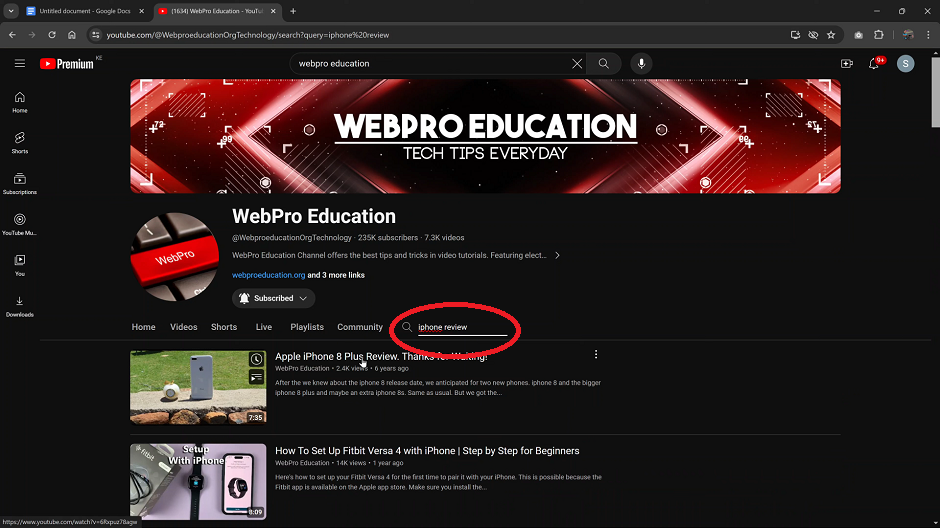Go back with browser back arrow
The image size is (940, 528).
pyautogui.click(x=12, y=35)
